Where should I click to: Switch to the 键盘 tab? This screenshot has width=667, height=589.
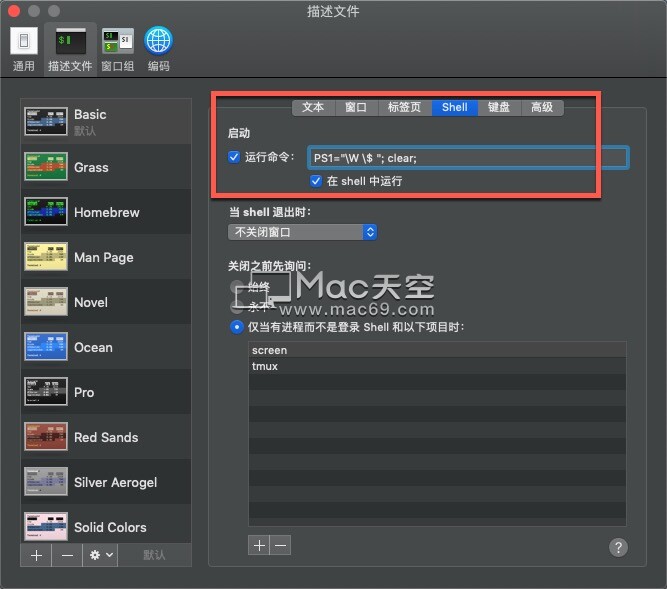coord(499,107)
